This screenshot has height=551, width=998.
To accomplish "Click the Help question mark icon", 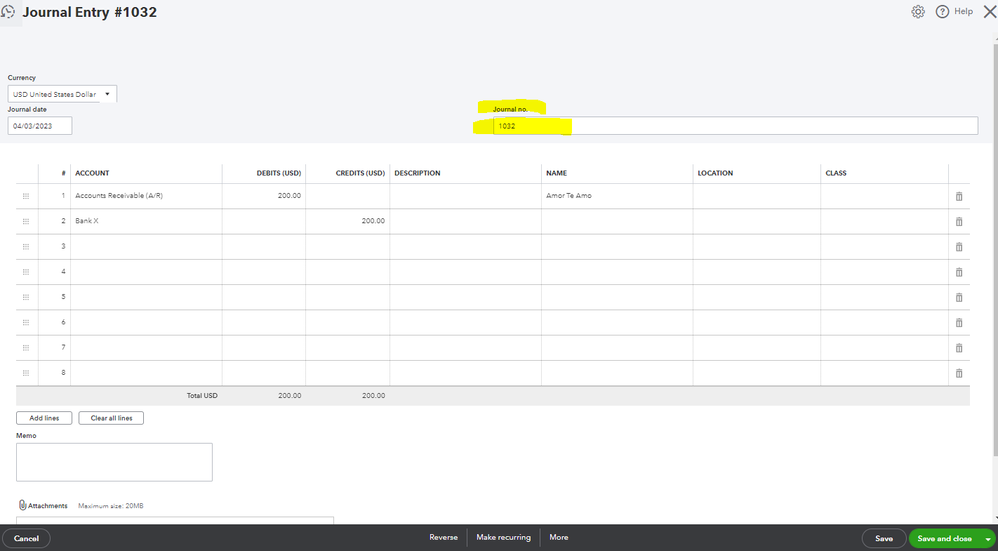I will tap(942, 11).
